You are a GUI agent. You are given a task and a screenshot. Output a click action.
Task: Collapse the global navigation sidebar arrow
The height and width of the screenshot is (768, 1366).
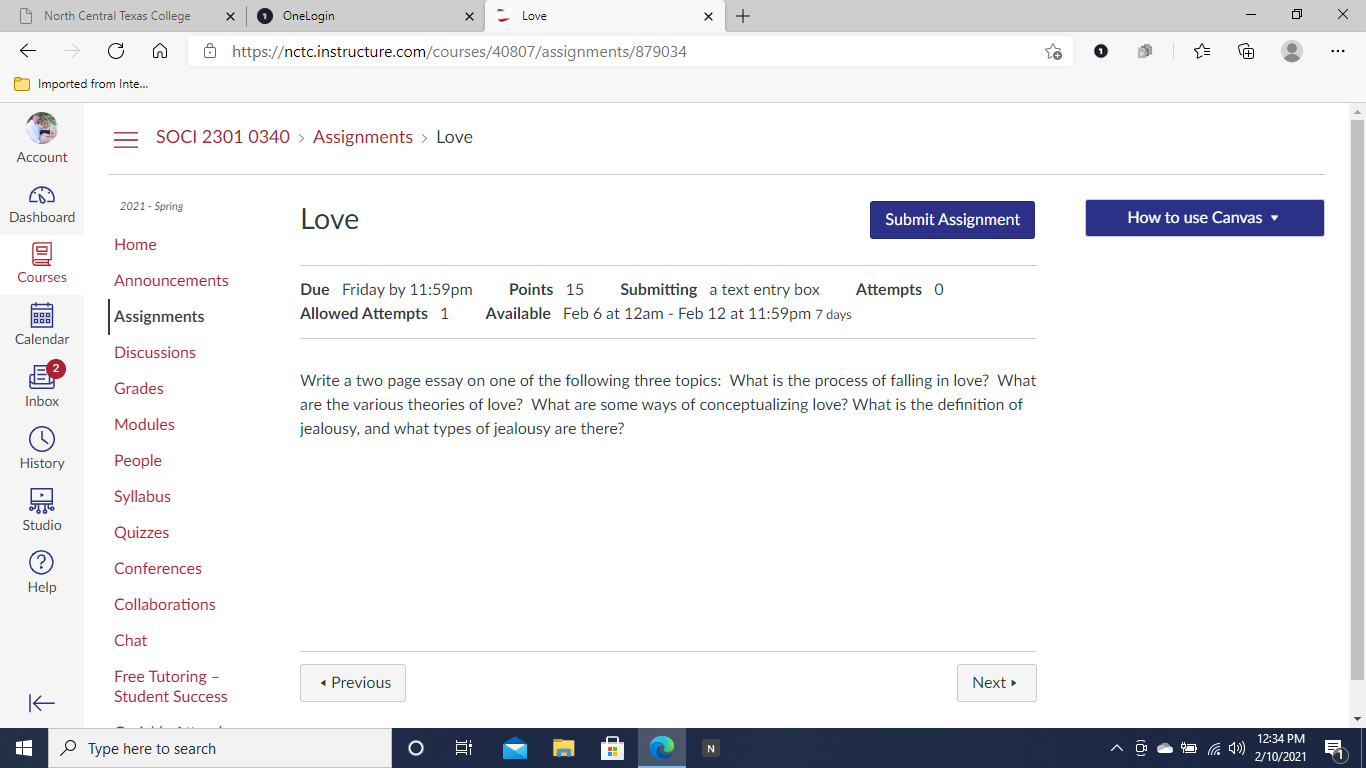42,703
